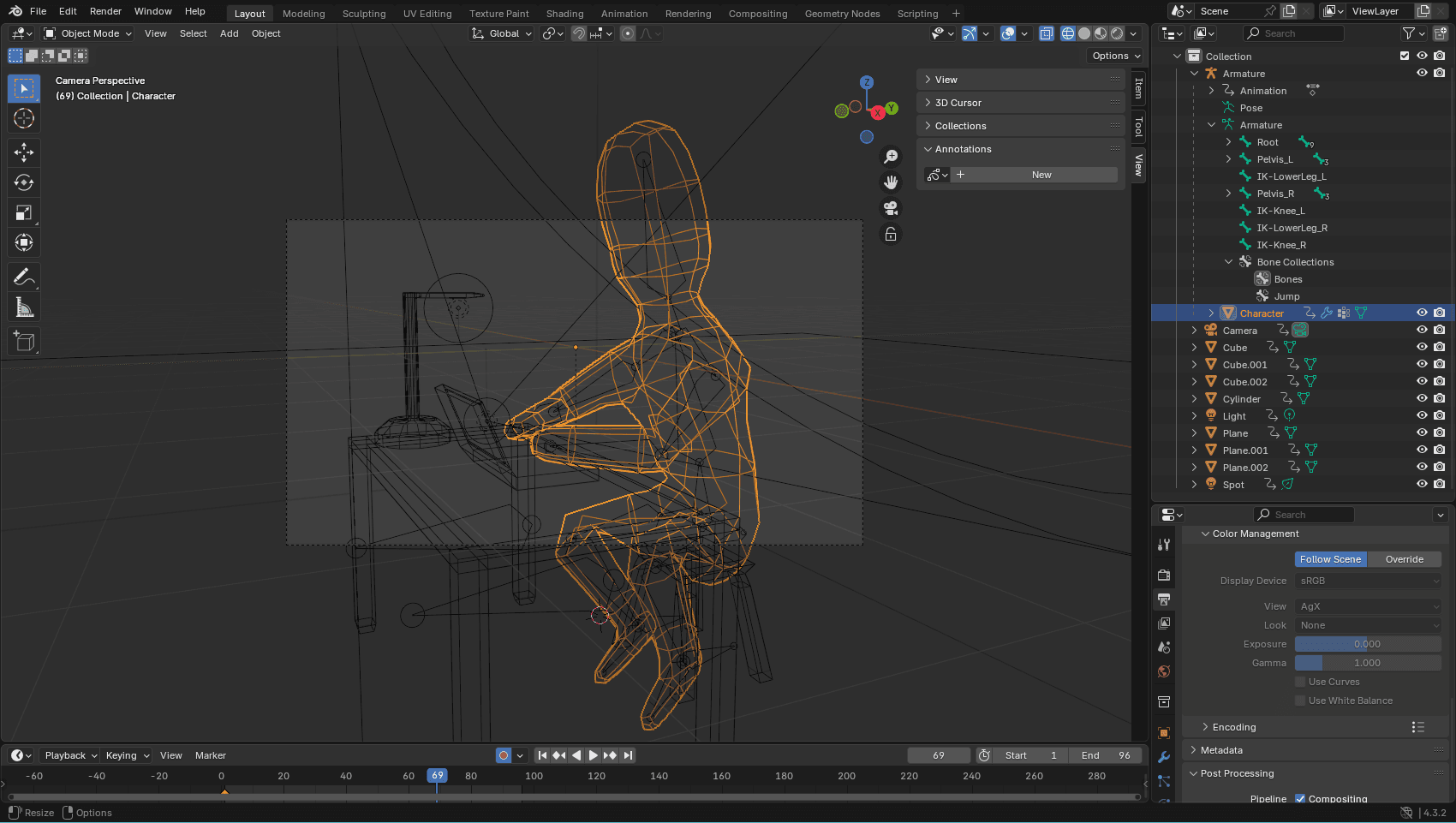Click the lock camera to view icon
The height and width of the screenshot is (823, 1456).
pyautogui.click(x=891, y=234)
